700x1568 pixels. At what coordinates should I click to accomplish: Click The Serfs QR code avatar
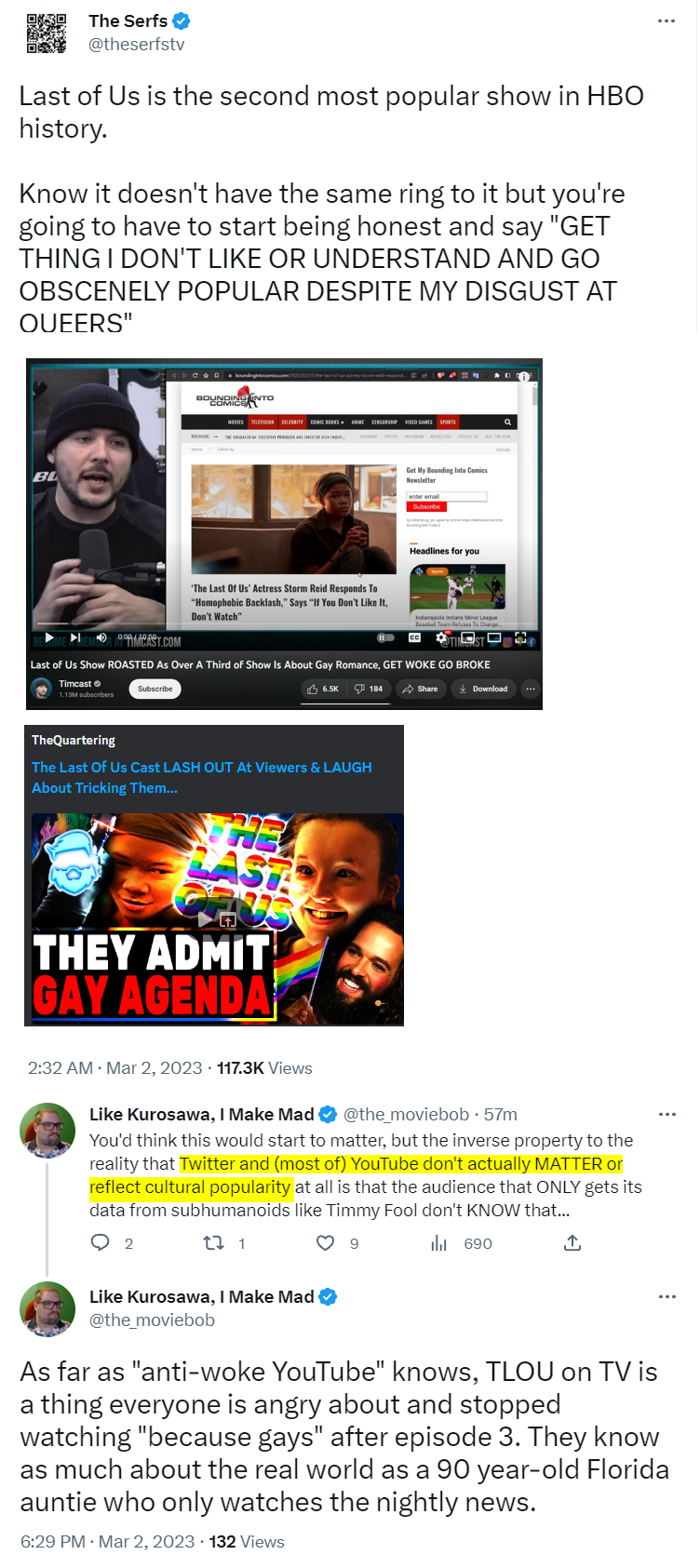coord(47,33)
